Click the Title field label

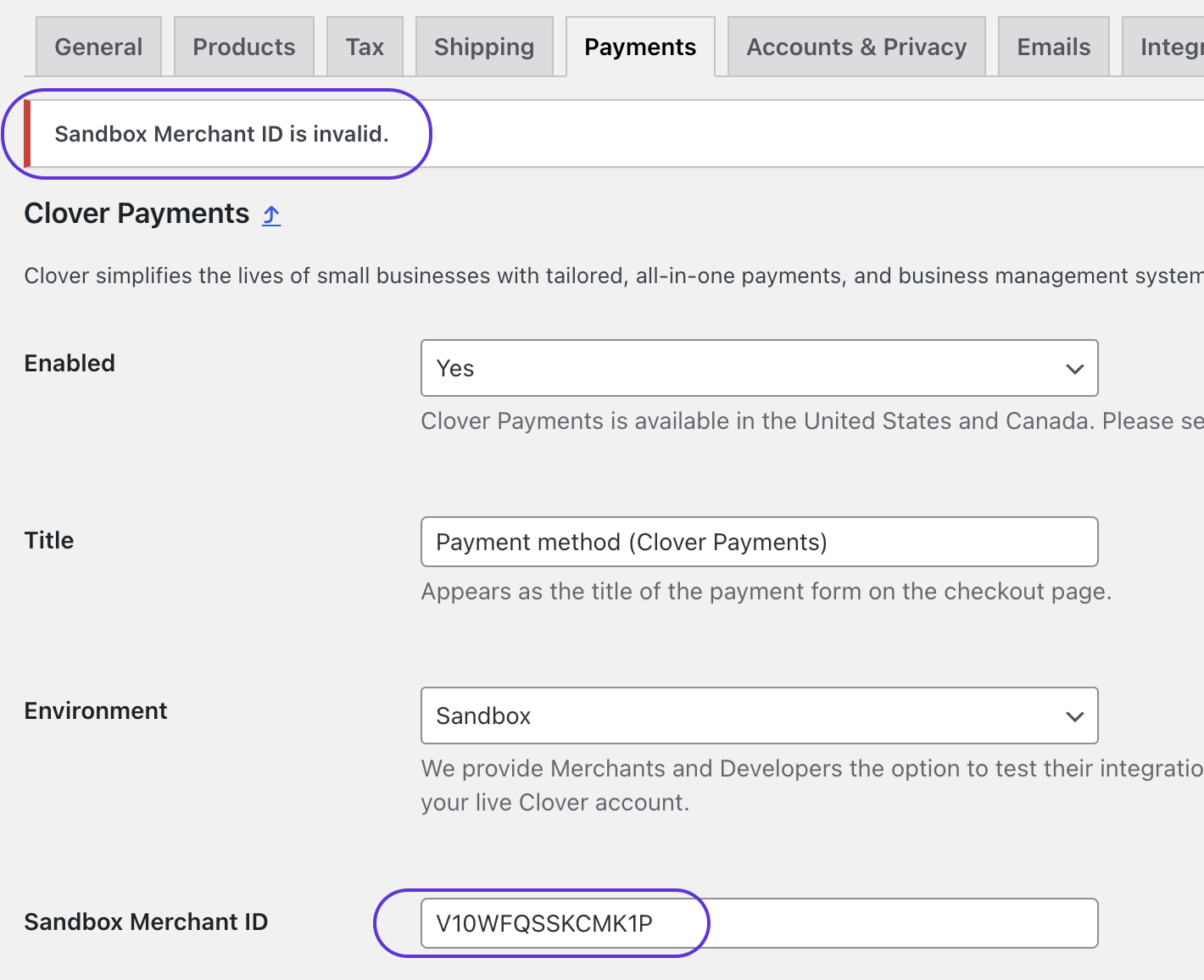point(49,540)
